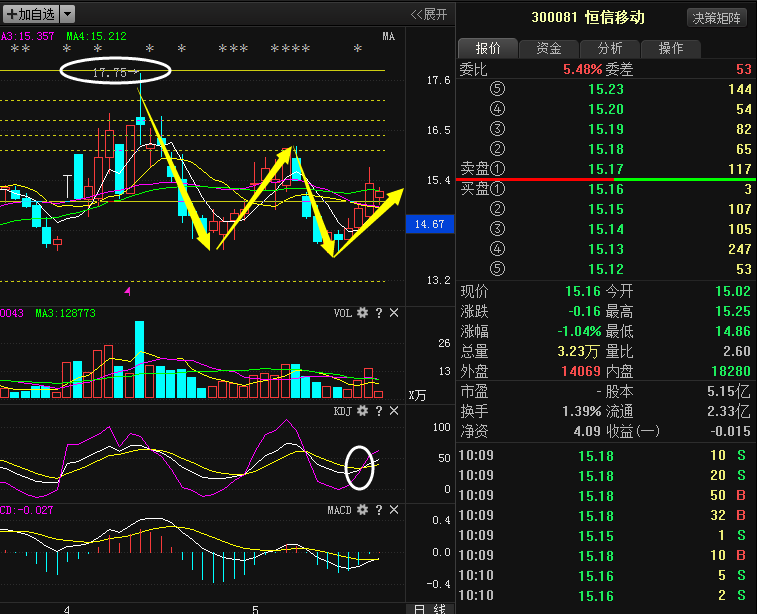Add stock to watchlist with 加自选
This screenshot has width=757, height=614.
[31, 14]
